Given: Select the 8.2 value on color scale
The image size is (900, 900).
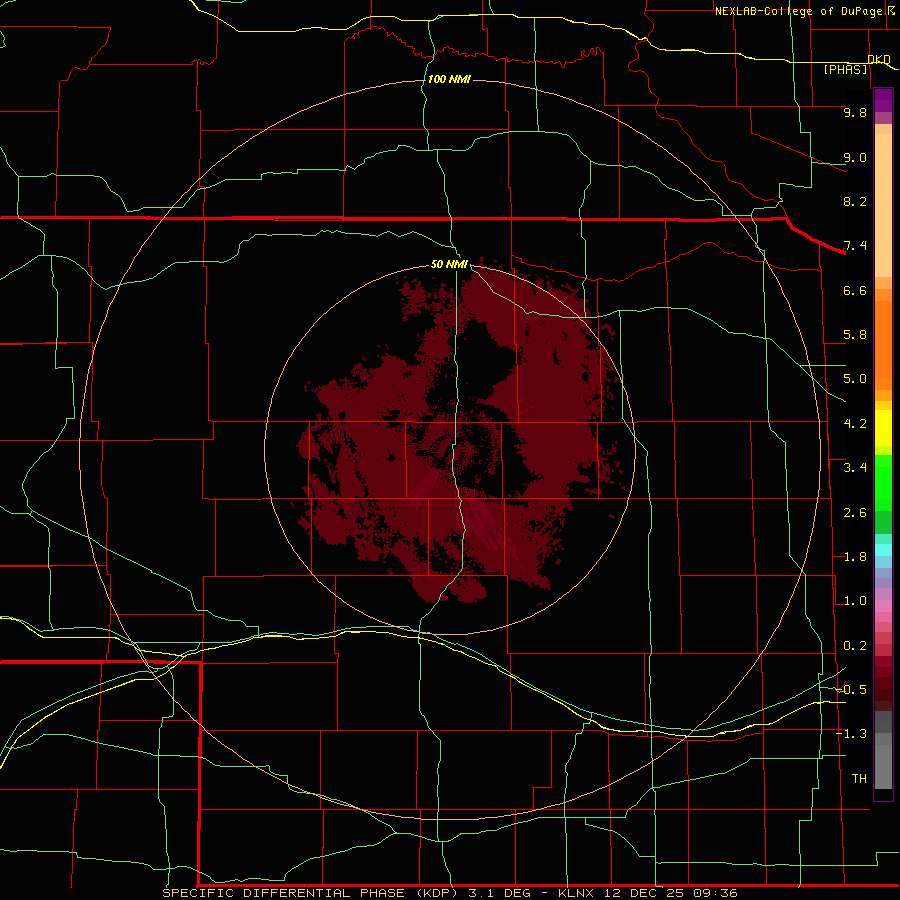Looking at the screenshot, I should point(855,201).
